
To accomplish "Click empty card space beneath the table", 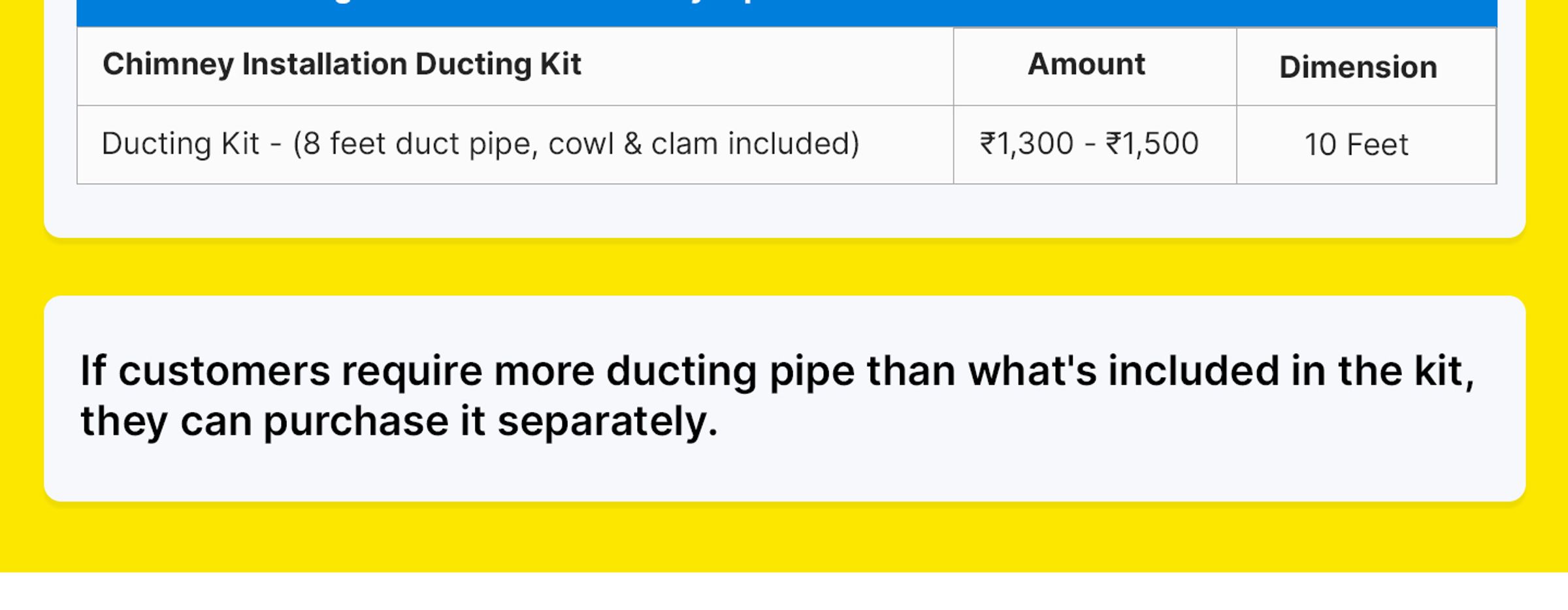I will tap(784, 211).
